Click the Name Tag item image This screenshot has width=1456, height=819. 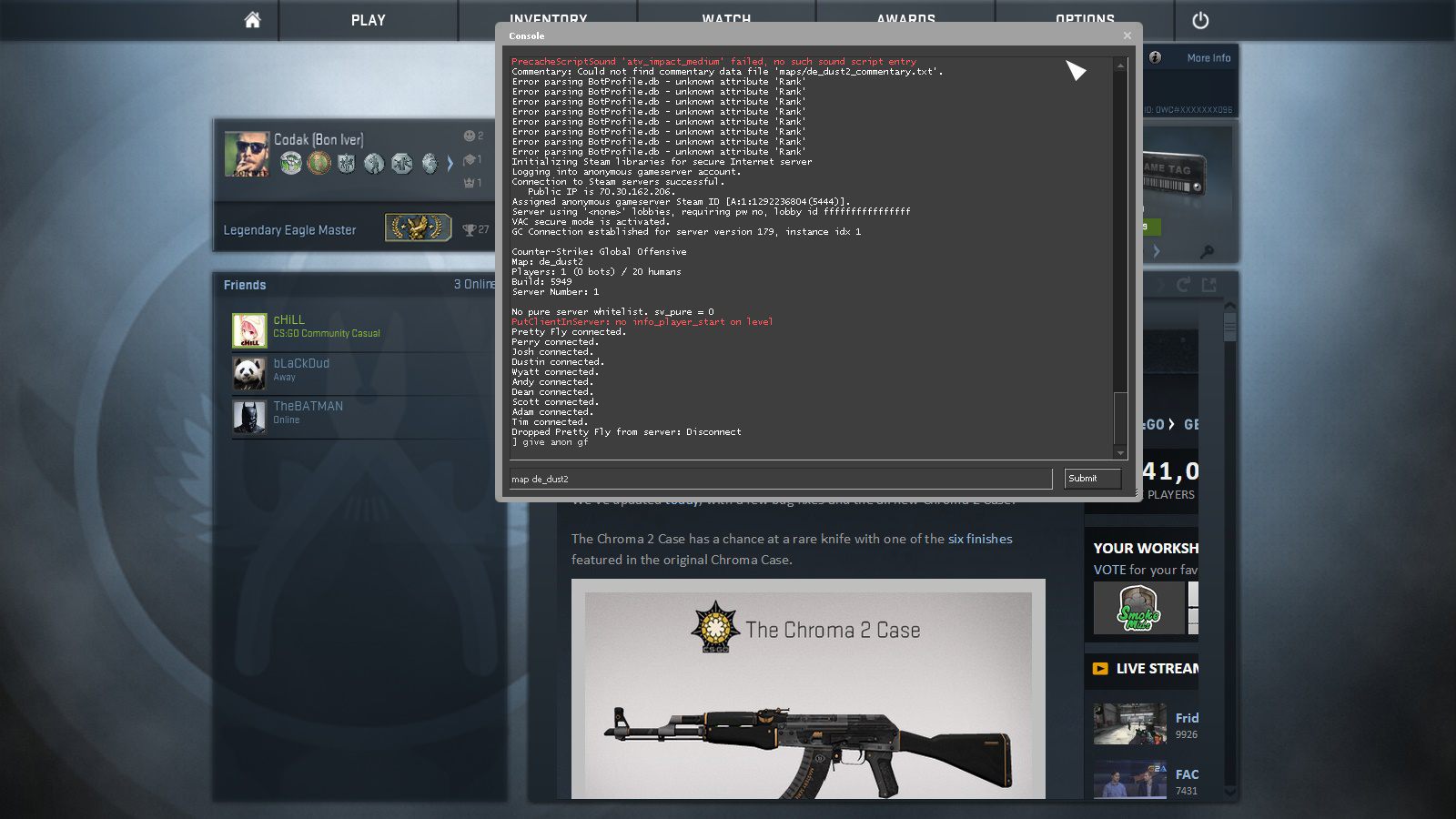pyautogui.click(x=1175, y=175)
